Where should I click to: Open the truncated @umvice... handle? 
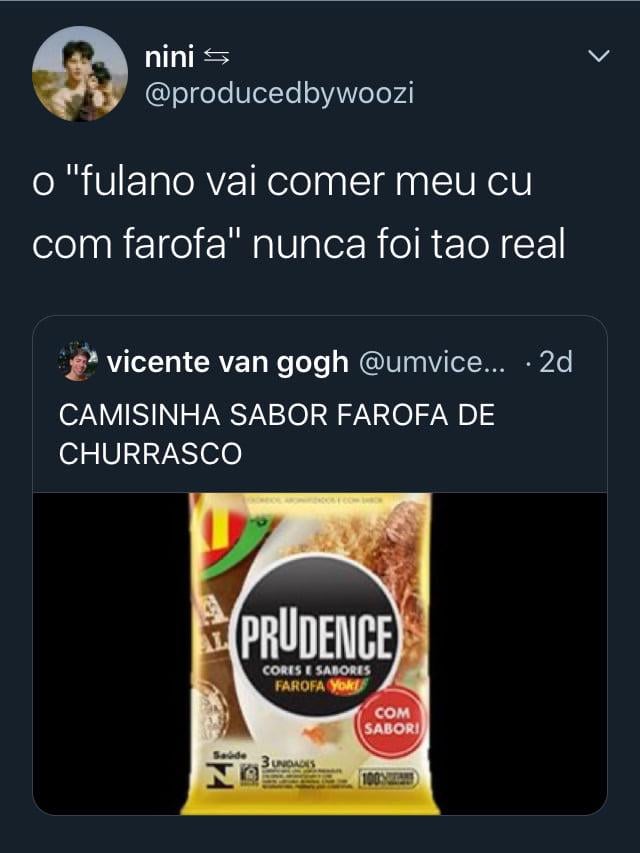pos(432,362)
